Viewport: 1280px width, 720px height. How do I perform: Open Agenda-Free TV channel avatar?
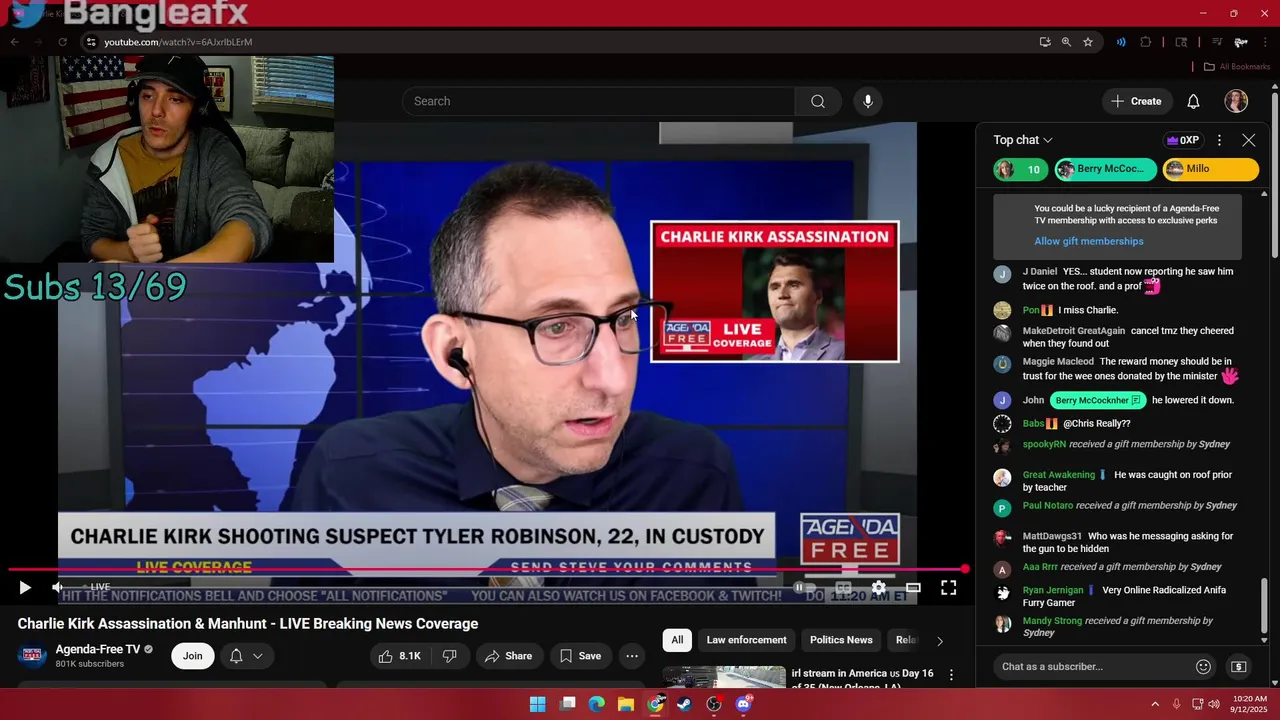click(x=32, y=656)
